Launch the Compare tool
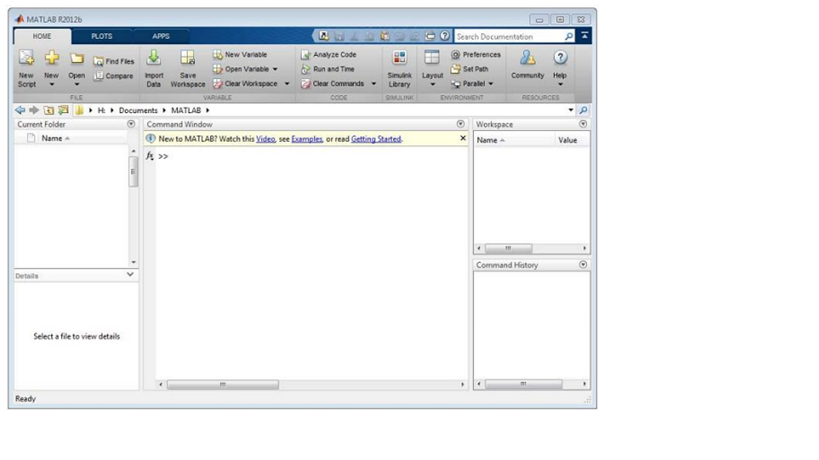 [x=113, y=76]
